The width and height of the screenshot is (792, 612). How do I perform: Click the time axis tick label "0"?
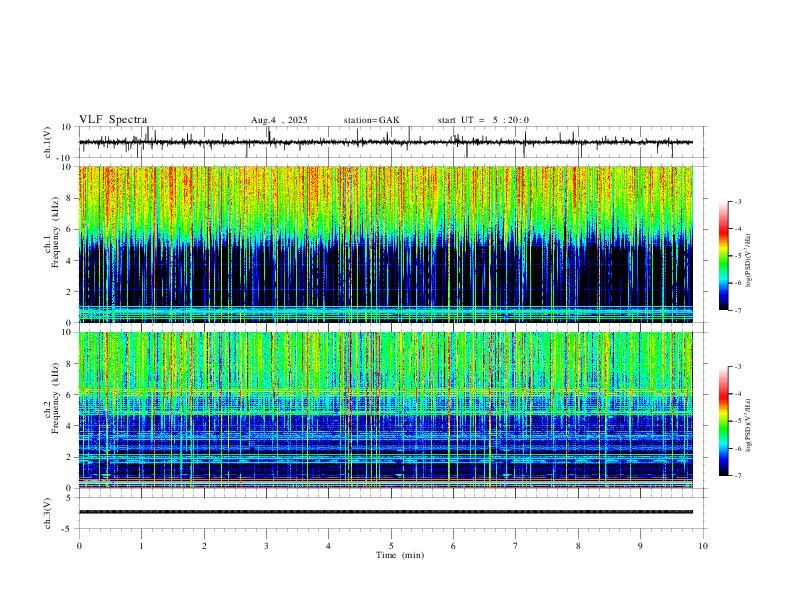[x=79, y=546]
